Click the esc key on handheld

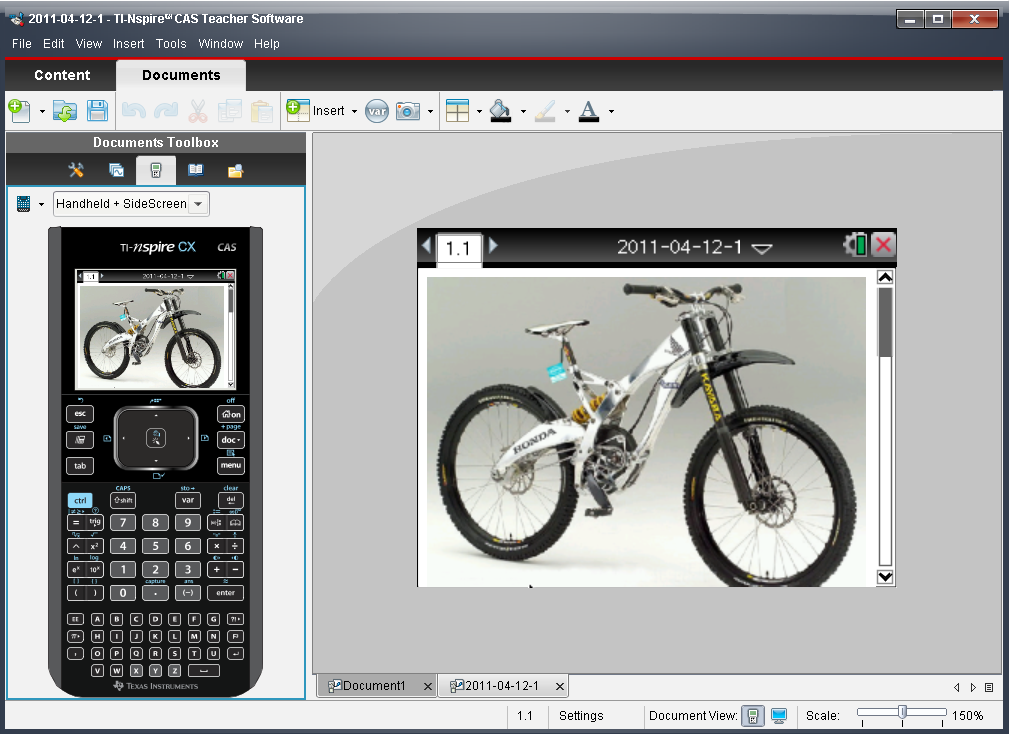[x=80, y=414]
